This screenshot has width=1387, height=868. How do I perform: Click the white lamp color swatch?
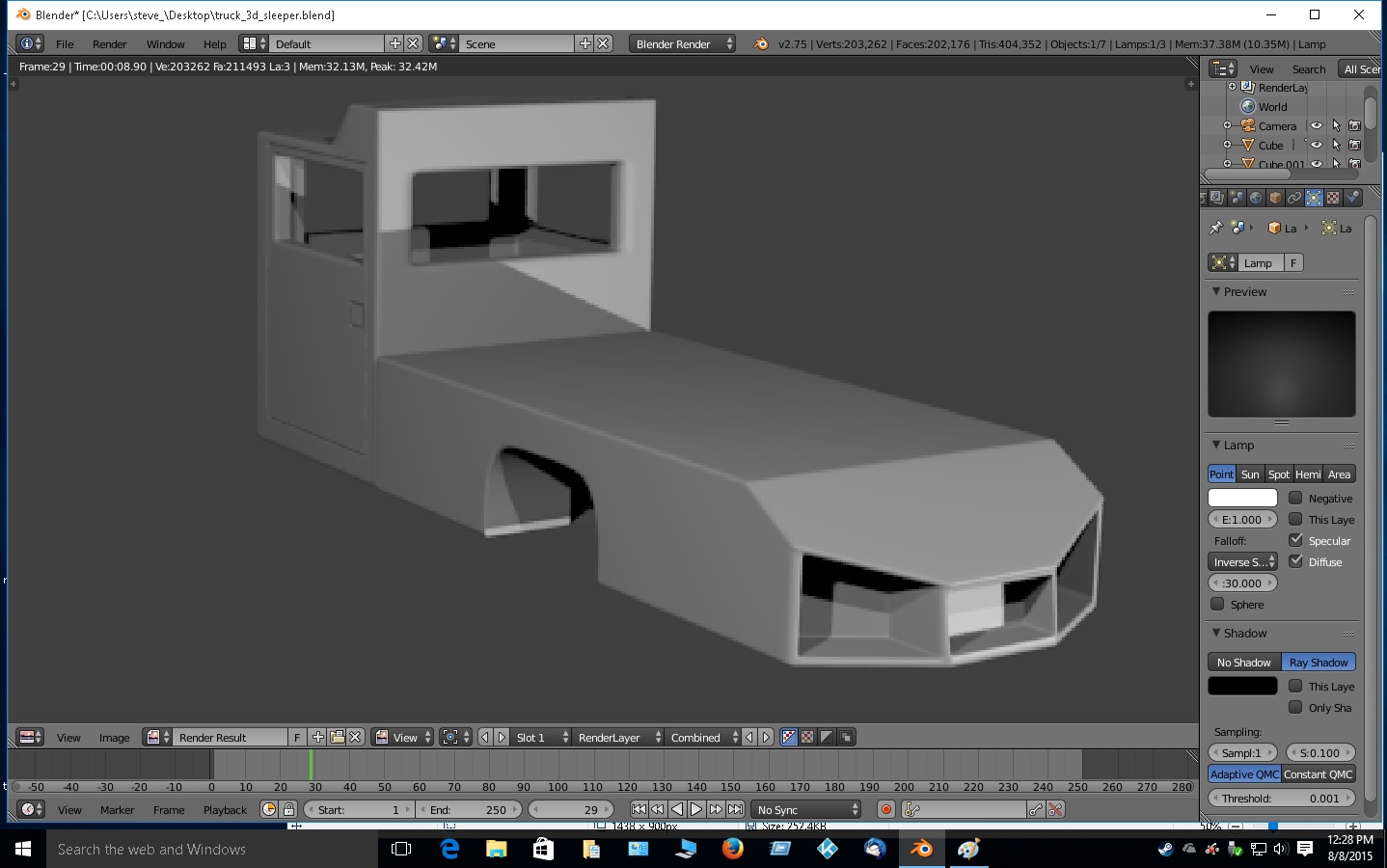1242,499
